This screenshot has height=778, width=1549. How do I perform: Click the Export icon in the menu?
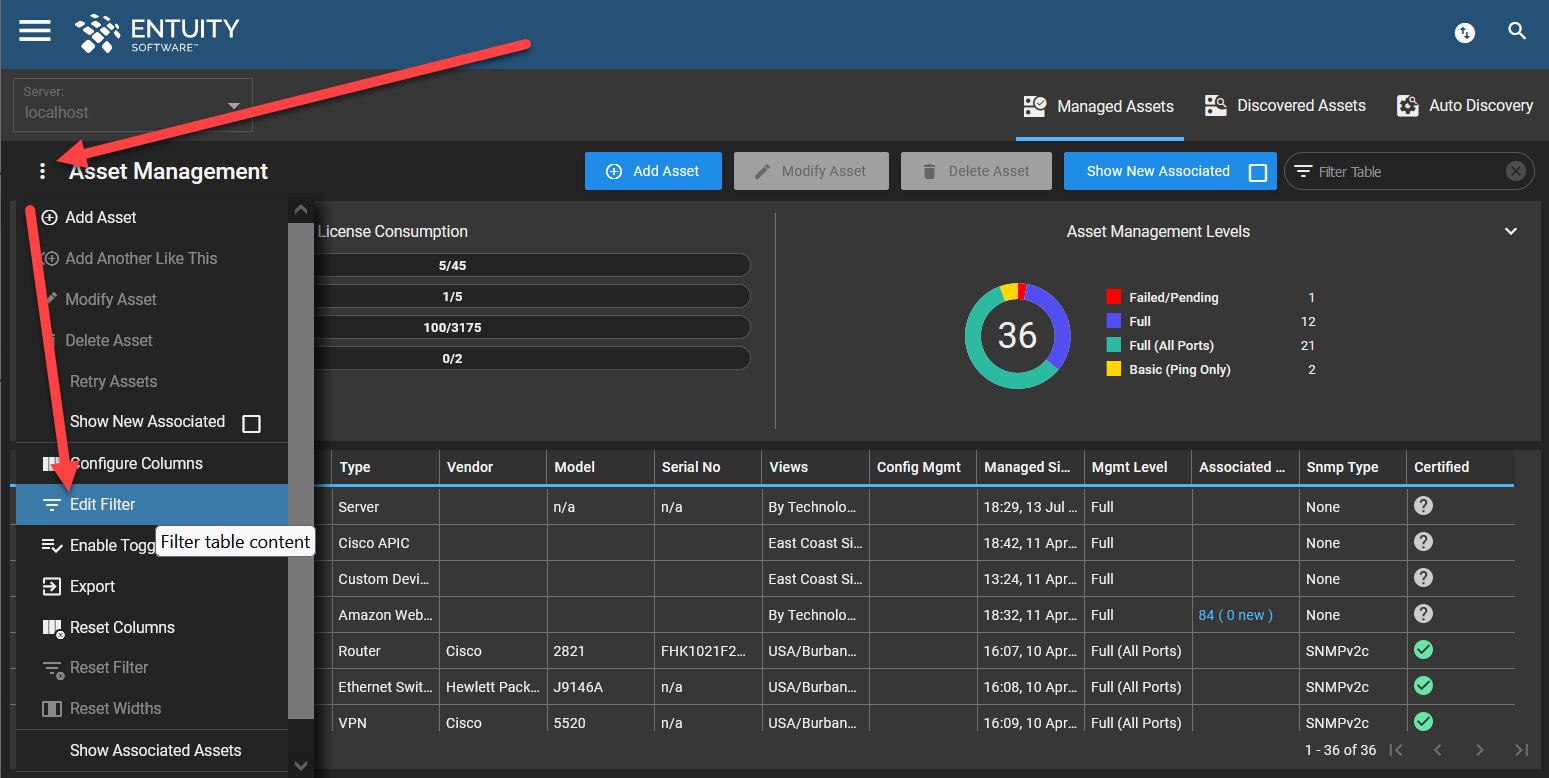tap(52, 586)
